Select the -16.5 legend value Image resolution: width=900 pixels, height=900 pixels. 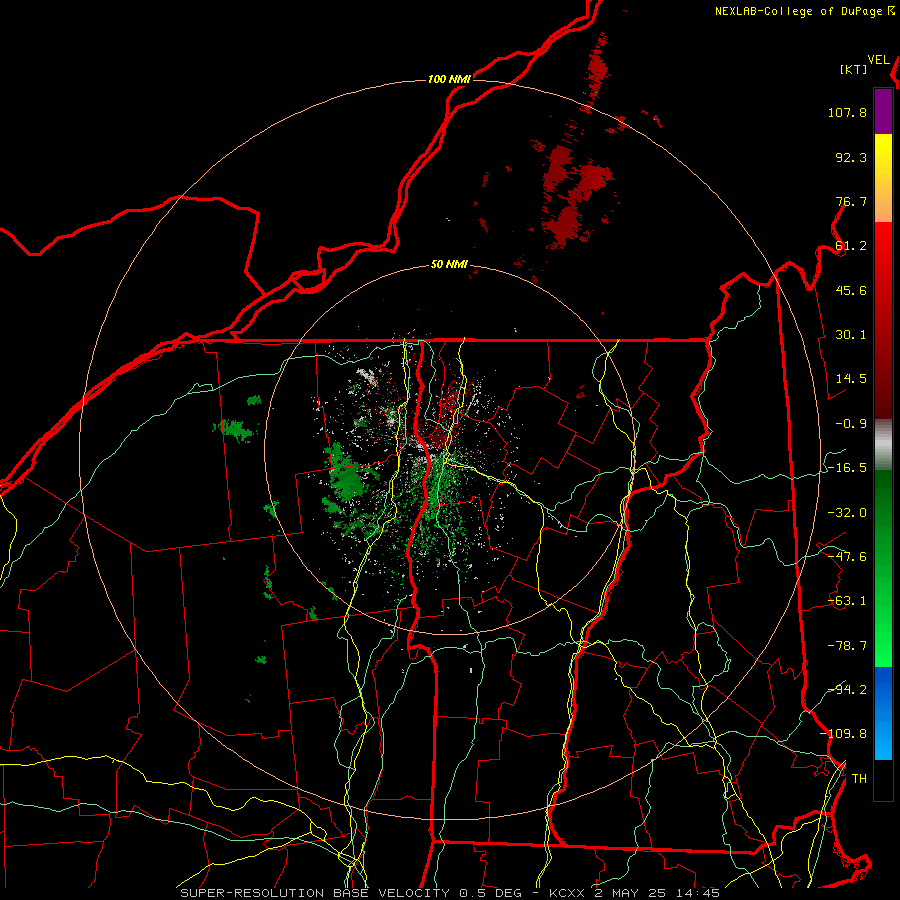[847, 468]
